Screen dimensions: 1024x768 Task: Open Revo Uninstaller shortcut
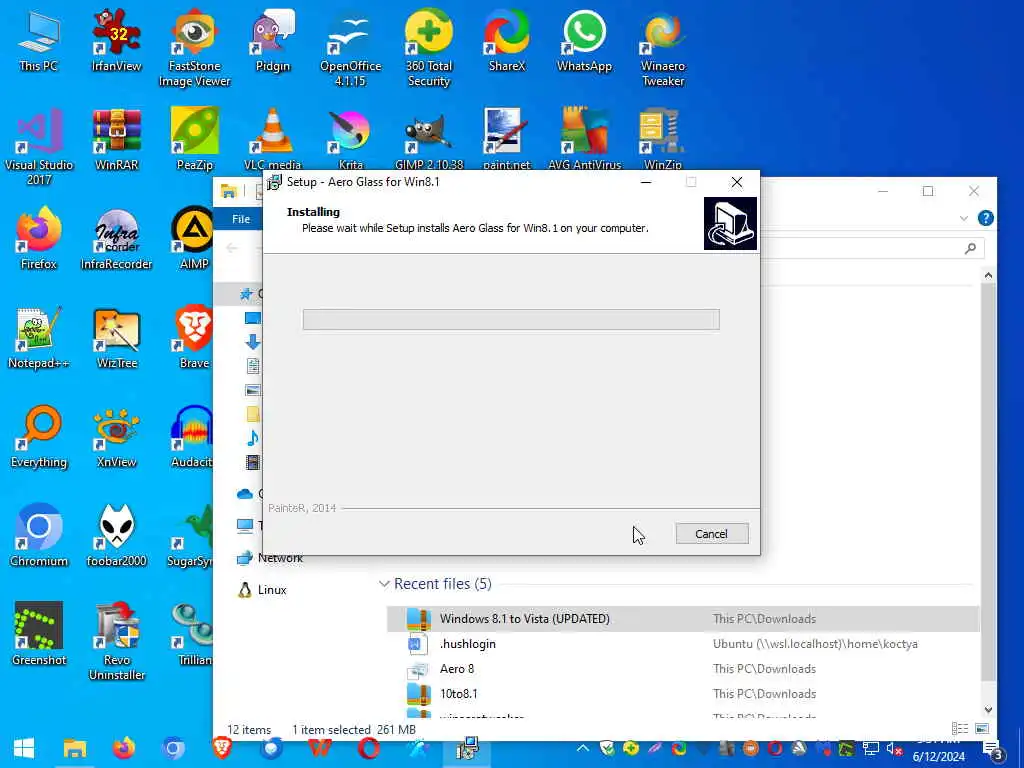117,641
